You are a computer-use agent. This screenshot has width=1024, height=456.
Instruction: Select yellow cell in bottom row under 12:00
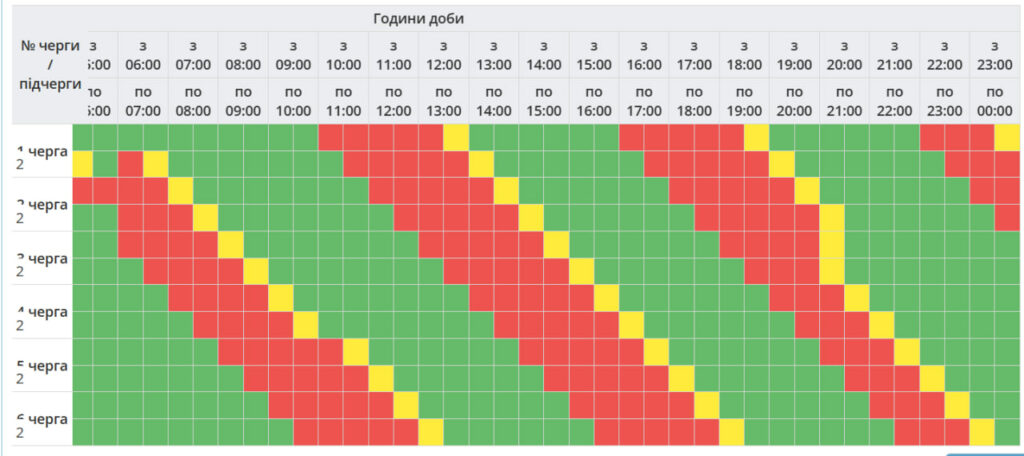431,432
